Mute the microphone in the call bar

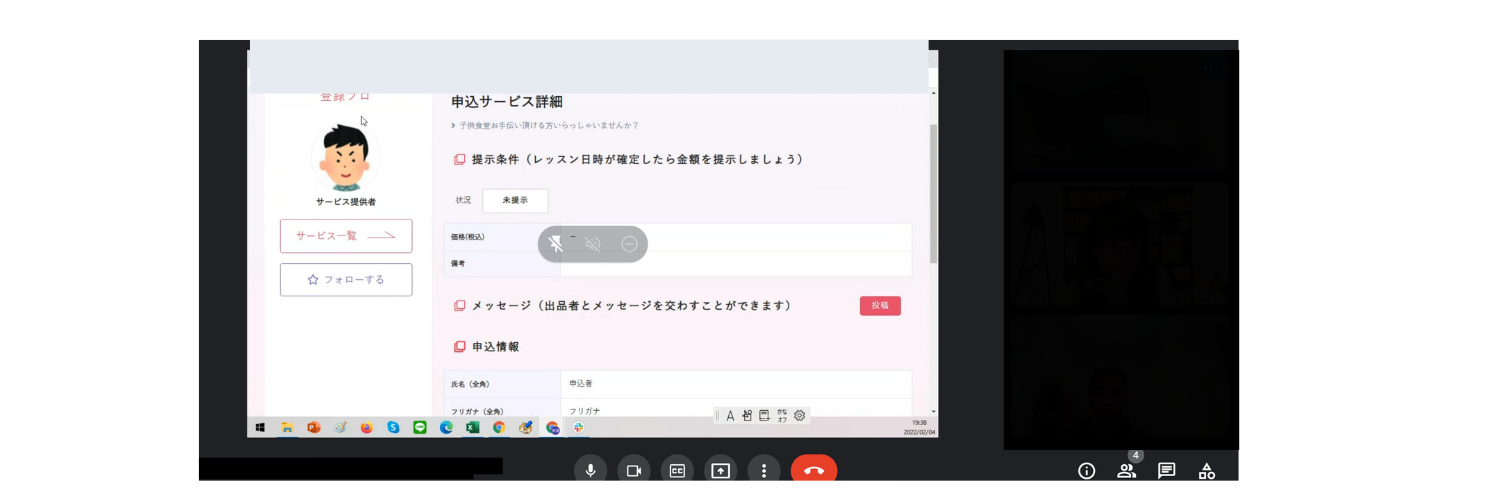[x=591, y=471]
